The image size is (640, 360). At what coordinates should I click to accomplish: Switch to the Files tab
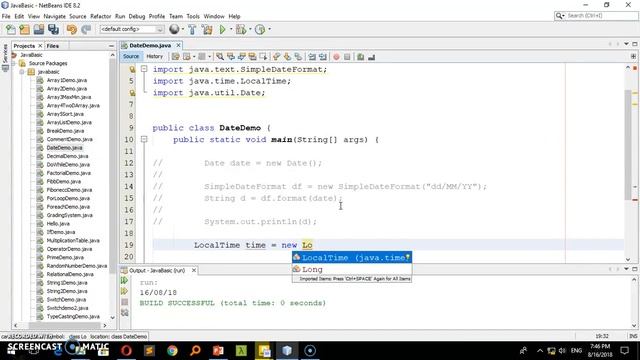(53, 46)
